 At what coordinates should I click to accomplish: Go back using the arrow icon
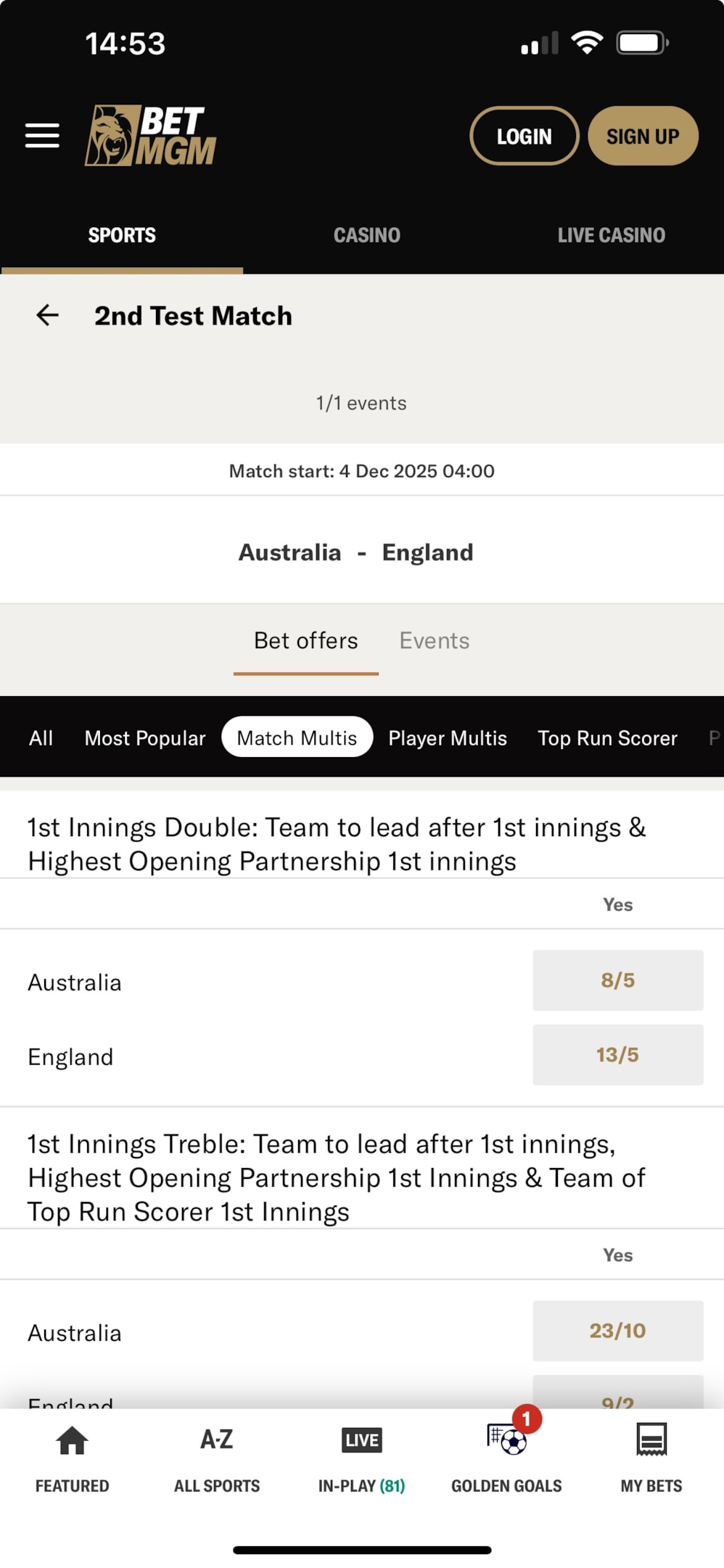coord(48,315)
